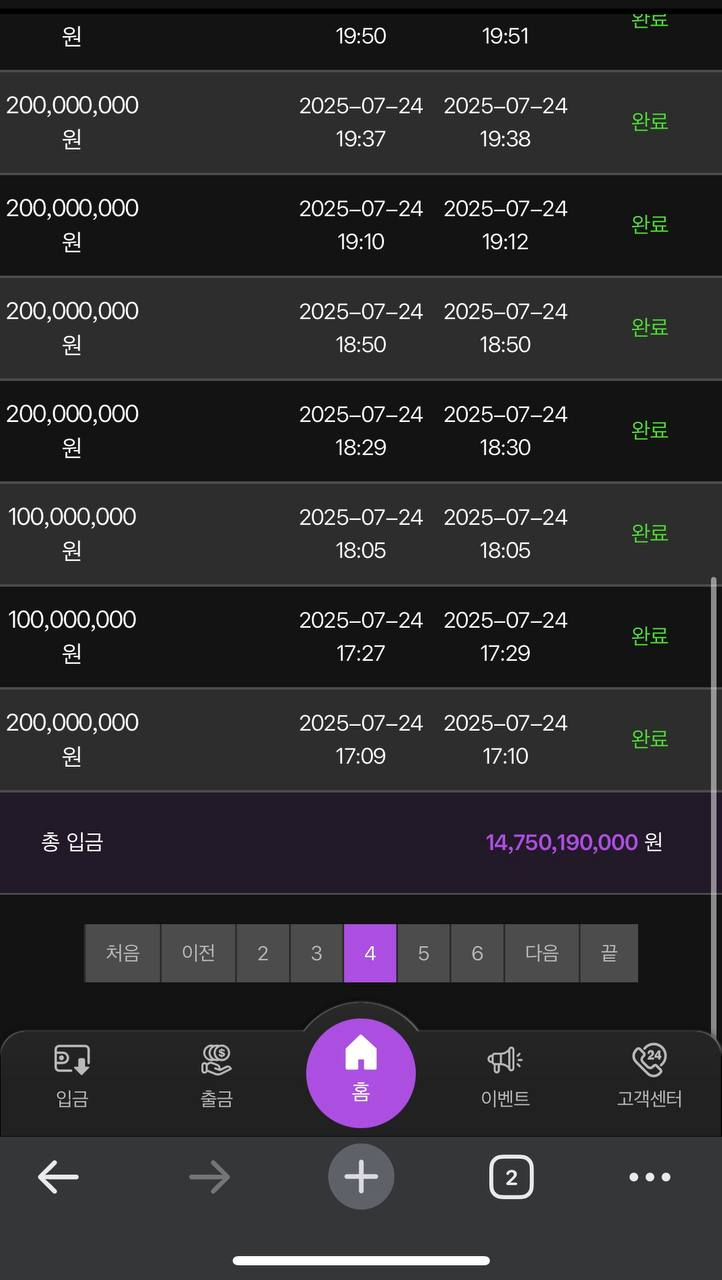Jump to 끝 last page
The width and height of the screenshot is (722, 1280).
pyautogui.click(x=609, y=953)
